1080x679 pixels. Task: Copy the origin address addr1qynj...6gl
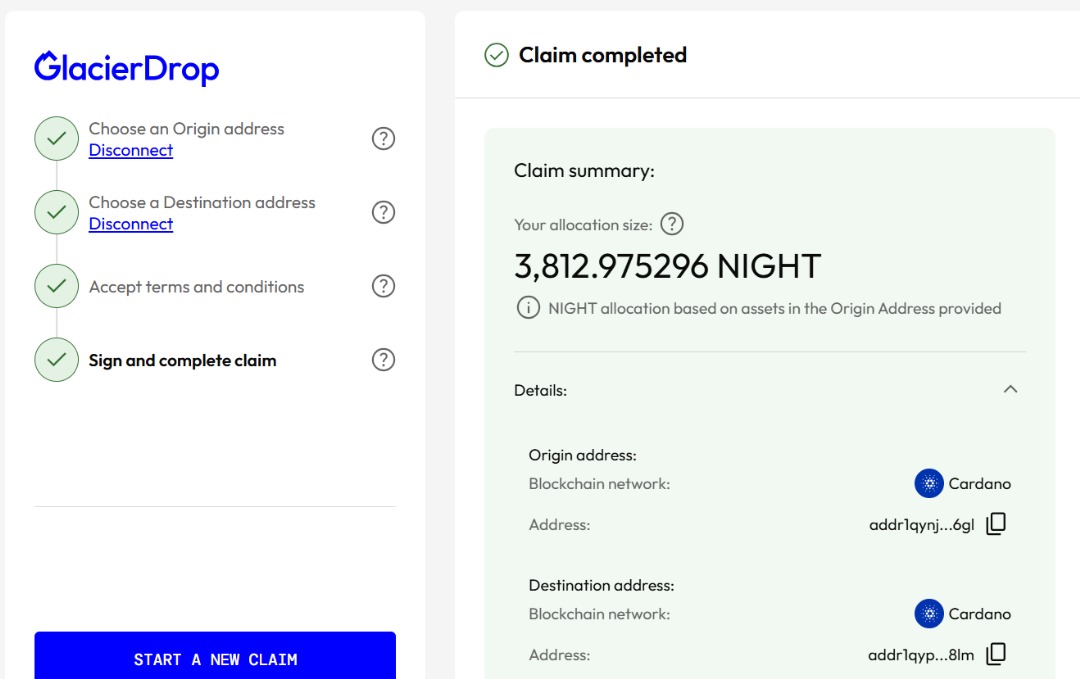click(x=996, y=524)
